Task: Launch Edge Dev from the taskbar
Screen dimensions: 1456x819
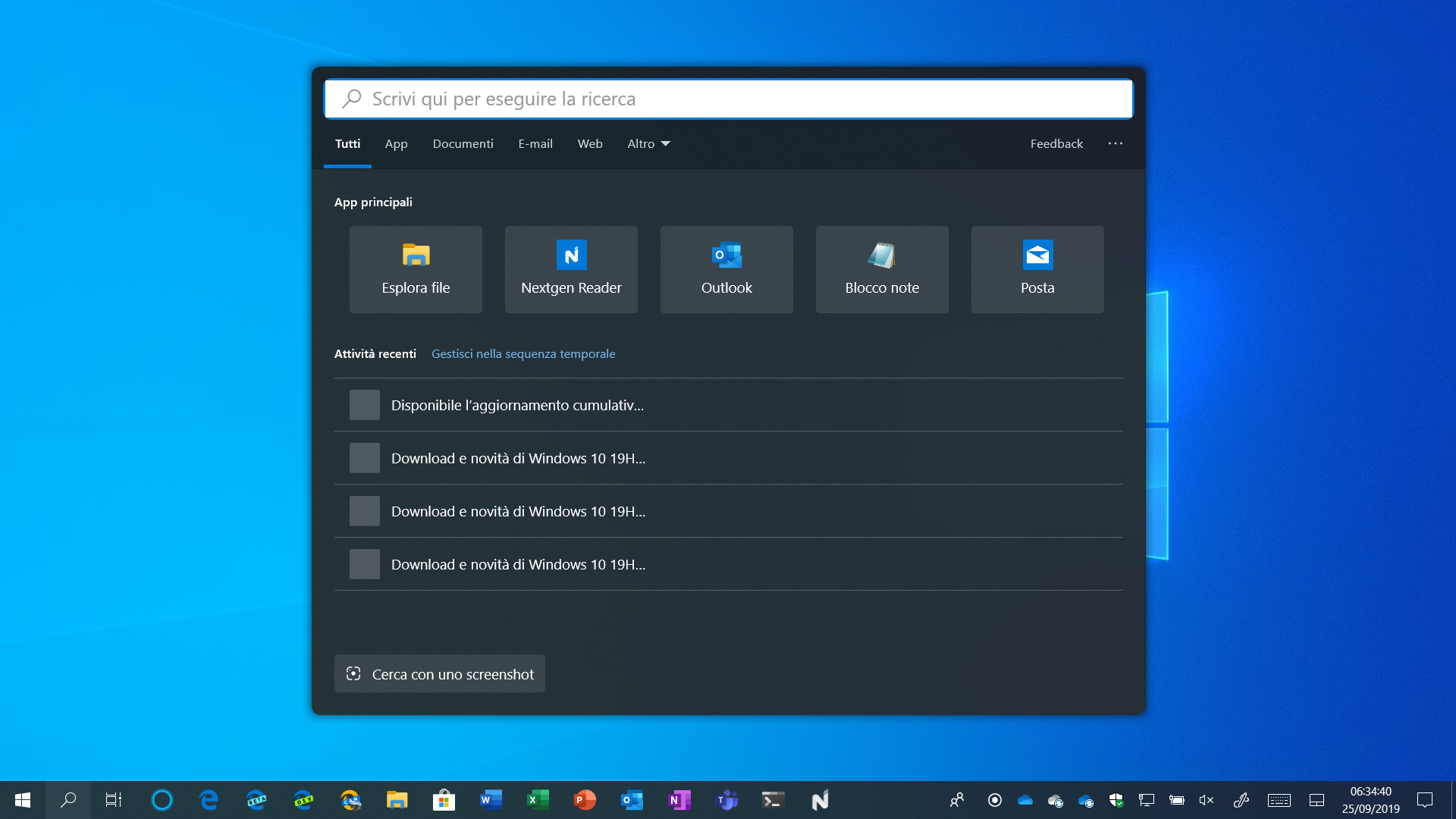Action: click(x=303, y=800)
